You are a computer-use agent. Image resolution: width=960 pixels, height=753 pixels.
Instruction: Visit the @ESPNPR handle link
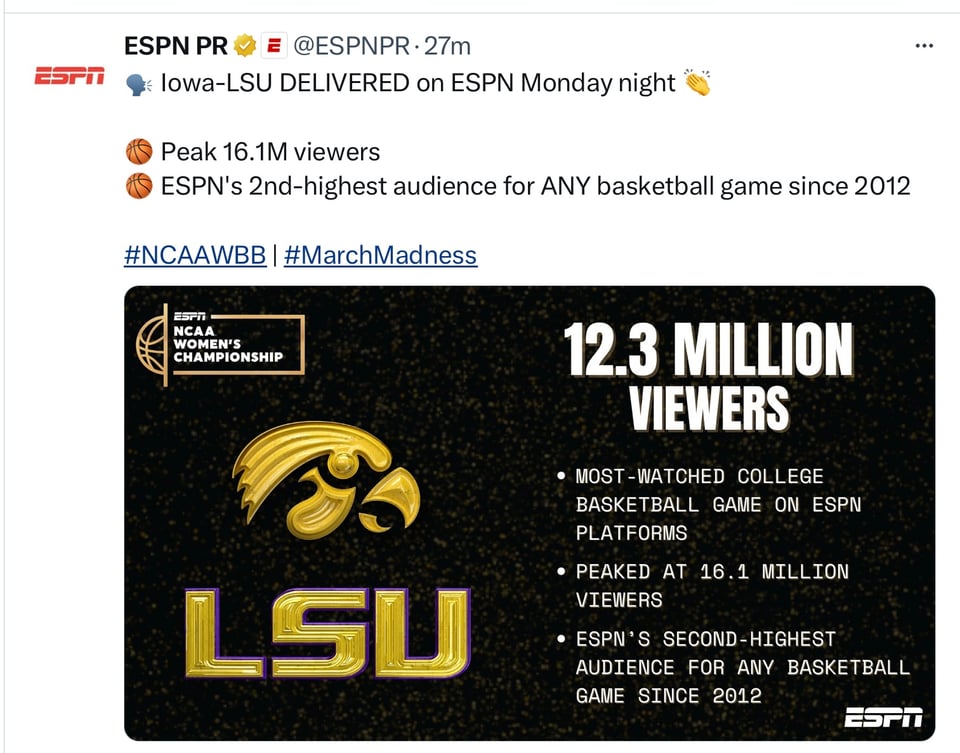[x=352, y=46]
